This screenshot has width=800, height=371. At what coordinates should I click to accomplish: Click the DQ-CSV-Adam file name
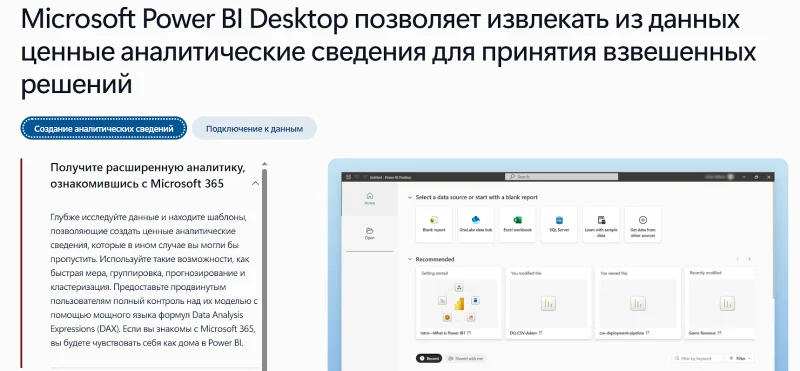(x=524, y=333)
